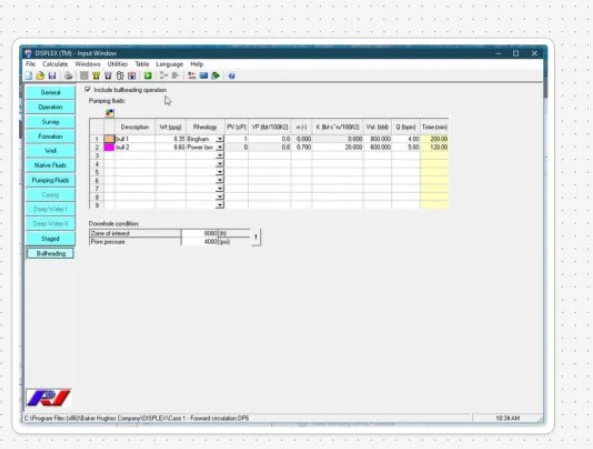Go to the Well input page

[x=50, y=151]
